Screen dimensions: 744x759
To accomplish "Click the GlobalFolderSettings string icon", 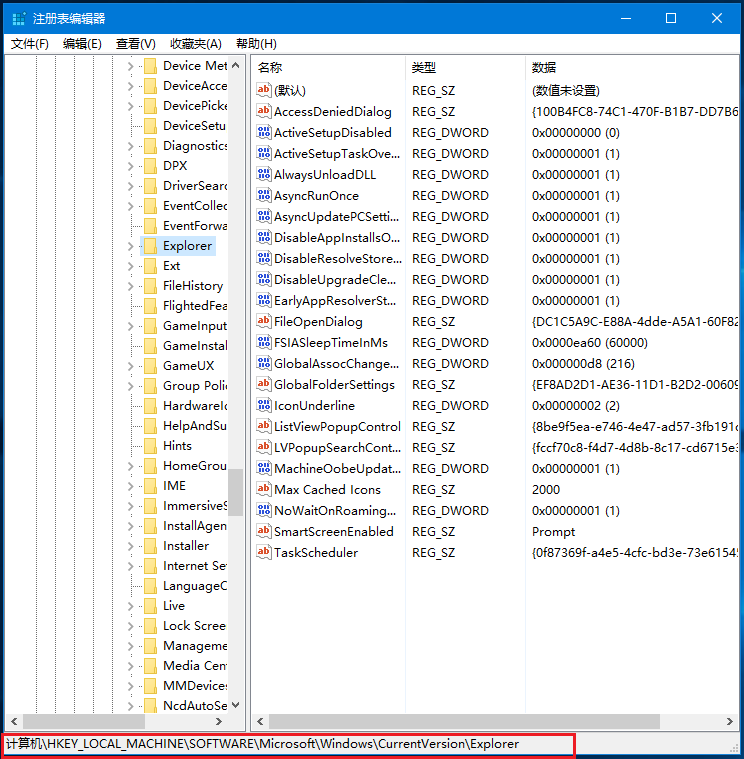I will pyautogui.click(x=264, y=384).
